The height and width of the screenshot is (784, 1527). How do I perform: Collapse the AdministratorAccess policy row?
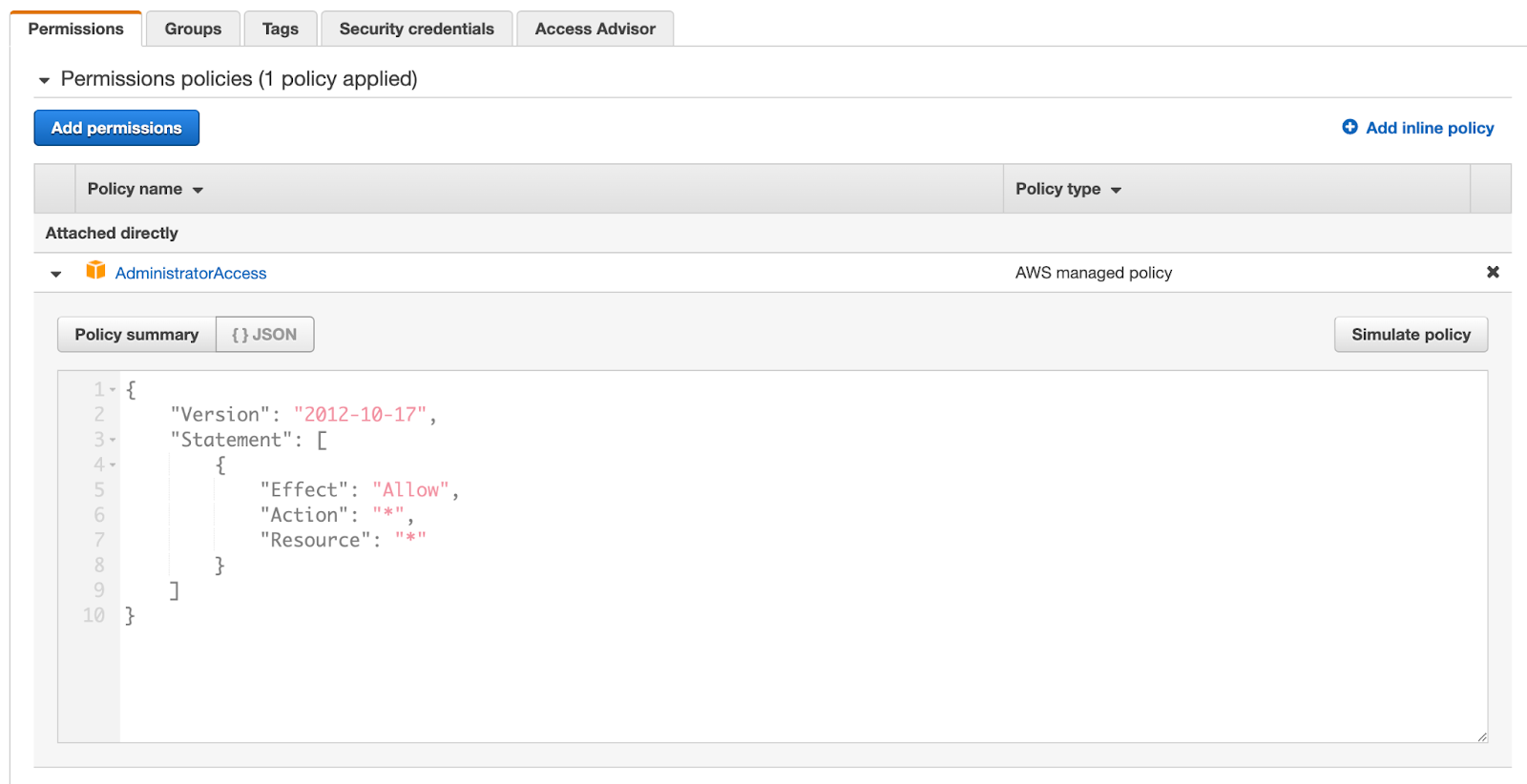(x=56, y=275)
